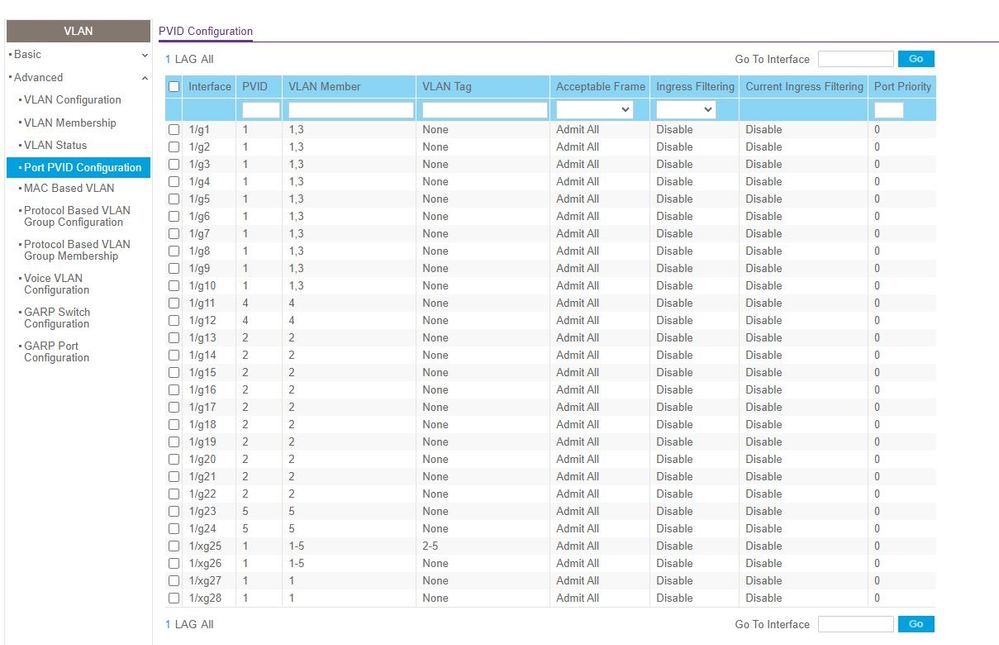This screenshot has width=999, height=645.
Task: Select the checkbox for interface 1/g24
Action: (x=174, y=529)
